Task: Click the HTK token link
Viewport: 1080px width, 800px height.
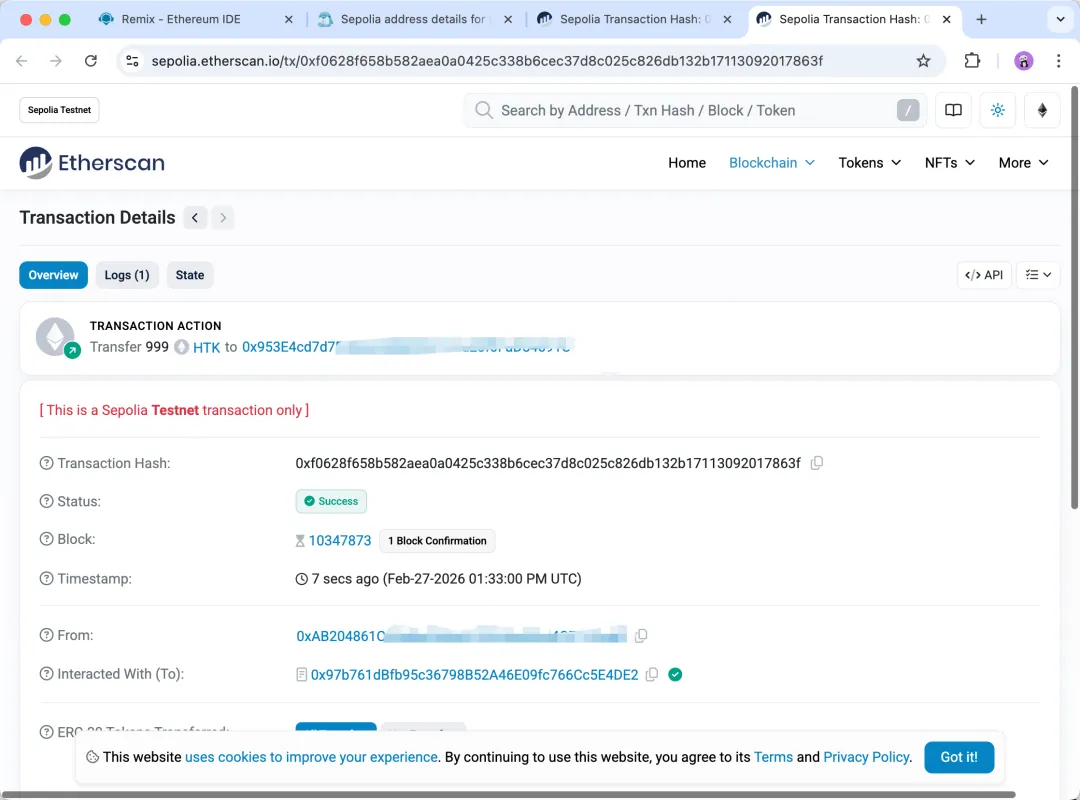Action: 206,347
